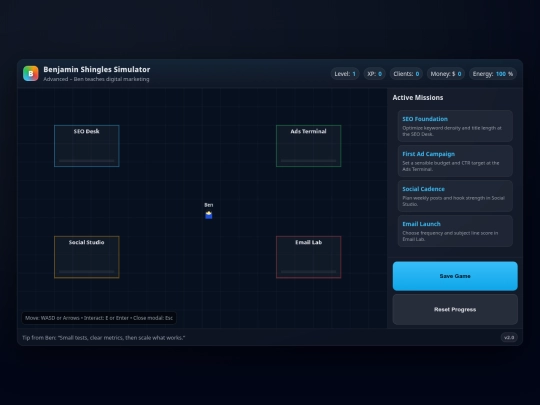540x405 pixels.
Task: Click the Ben character sprite
Action: coord(209,215)
